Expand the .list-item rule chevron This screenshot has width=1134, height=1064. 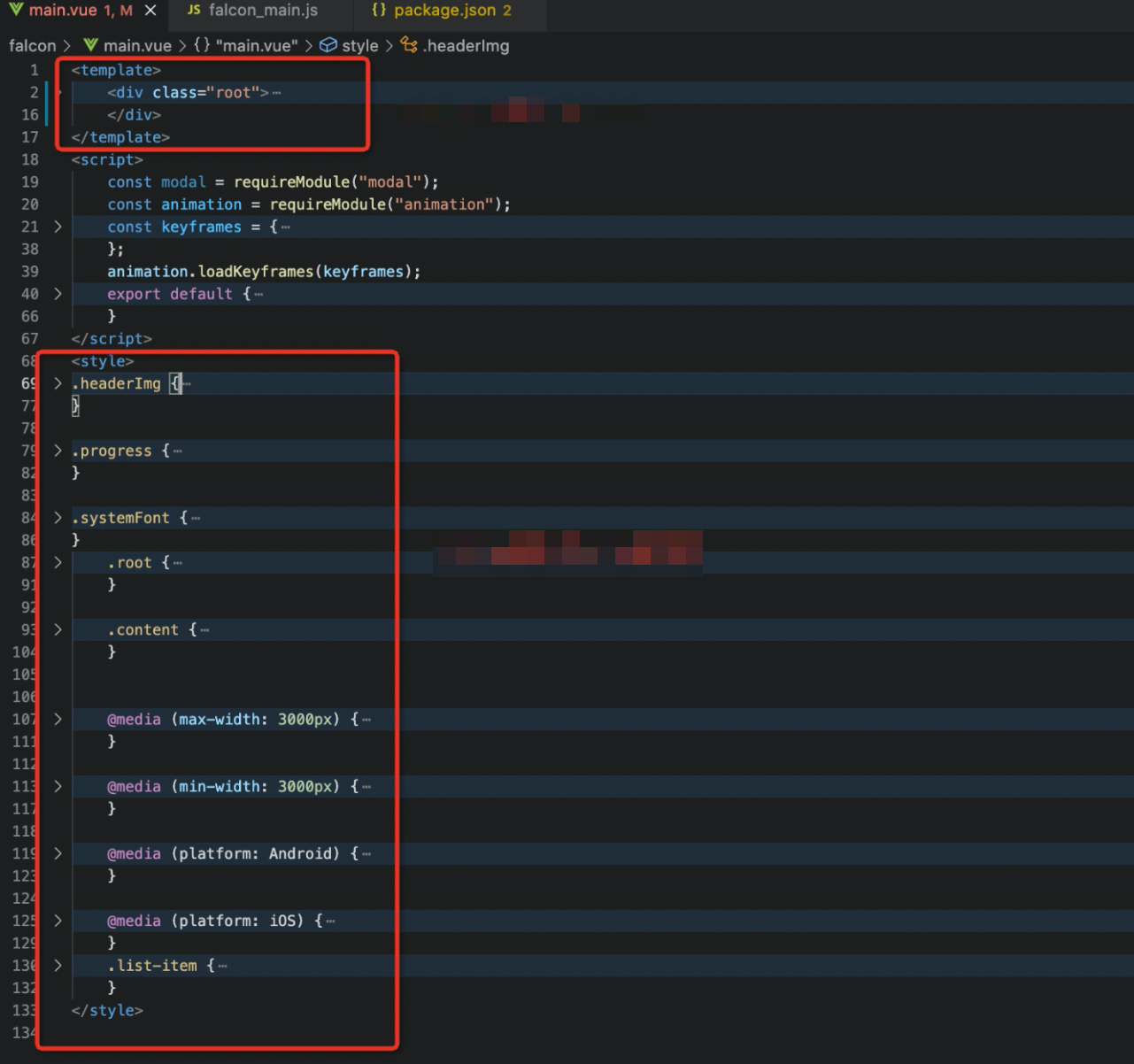coord(58,966)
